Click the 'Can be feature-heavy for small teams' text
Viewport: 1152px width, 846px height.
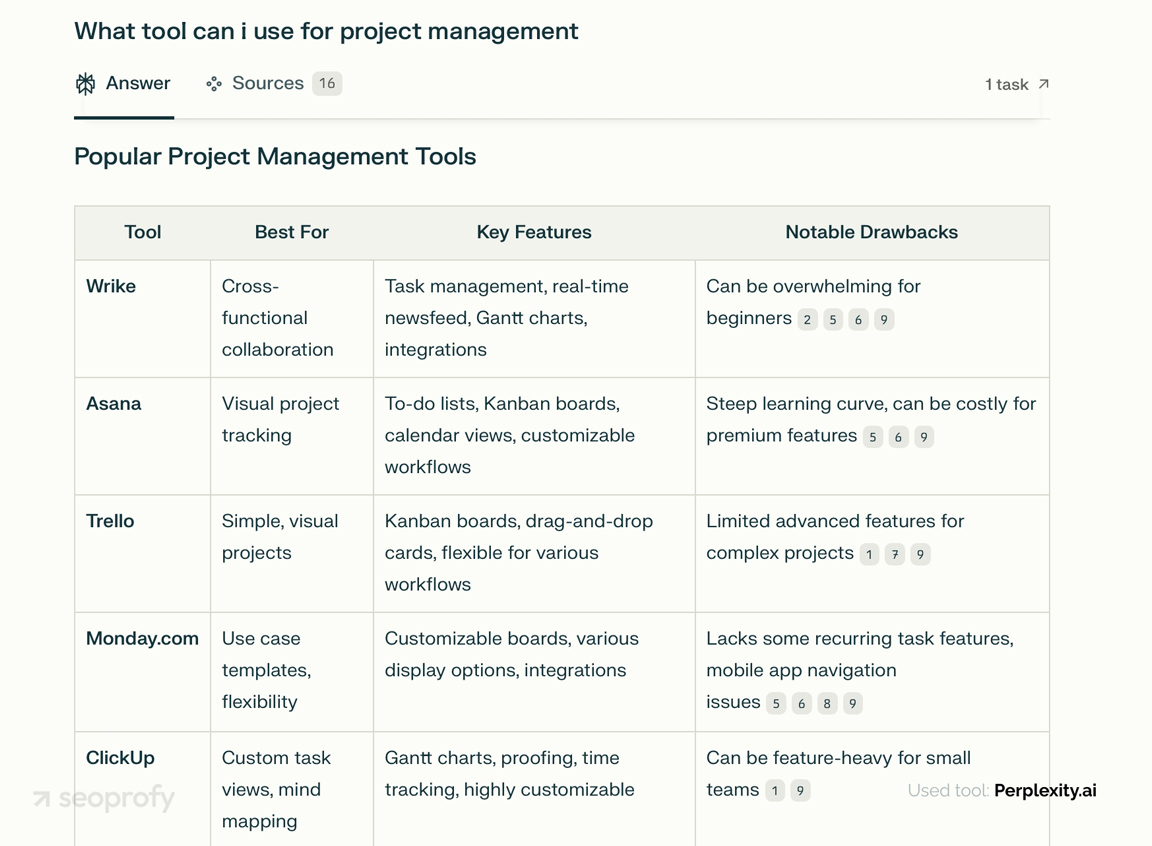[838, 774]
